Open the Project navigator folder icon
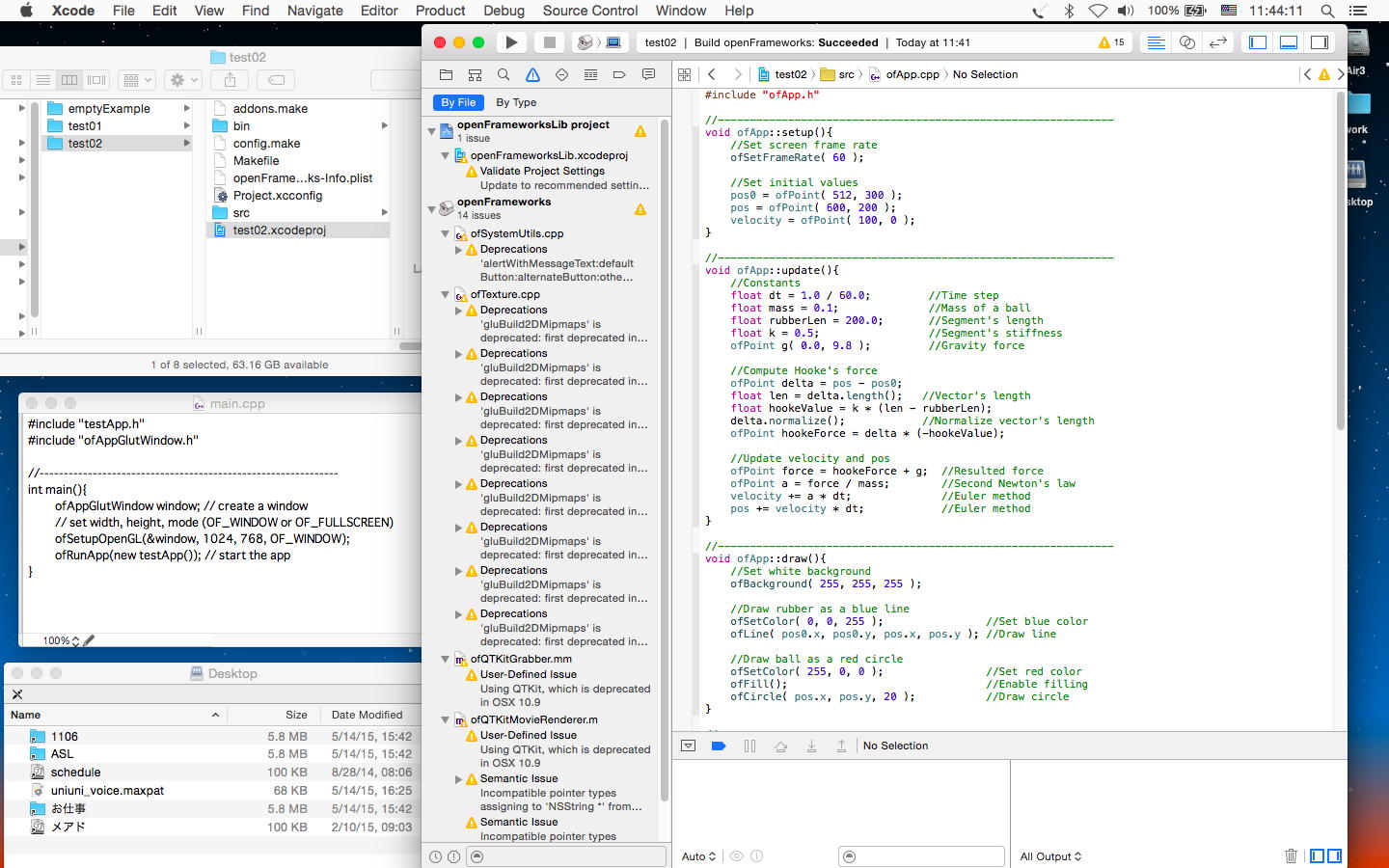 (x=446, y=74)
